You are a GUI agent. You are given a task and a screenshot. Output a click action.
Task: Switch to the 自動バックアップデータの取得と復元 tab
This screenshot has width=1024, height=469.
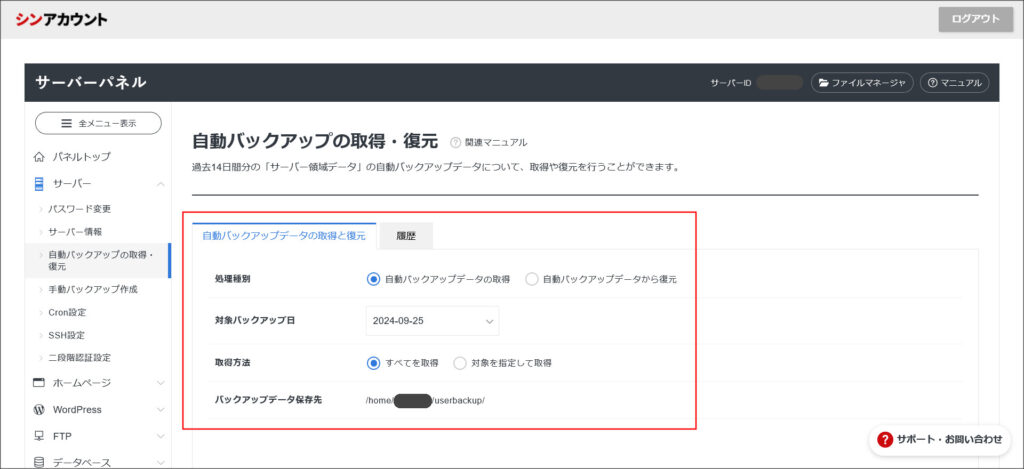284,236
